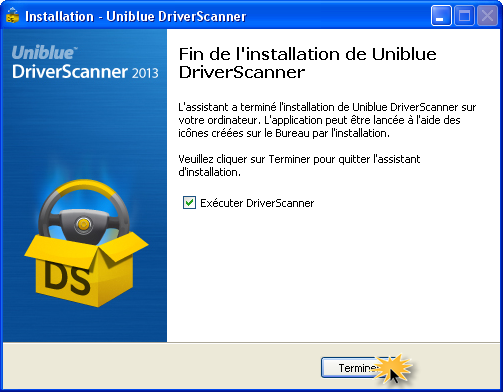Click the installer icon in title bar
503x392 pixels.
click(12, 16)
